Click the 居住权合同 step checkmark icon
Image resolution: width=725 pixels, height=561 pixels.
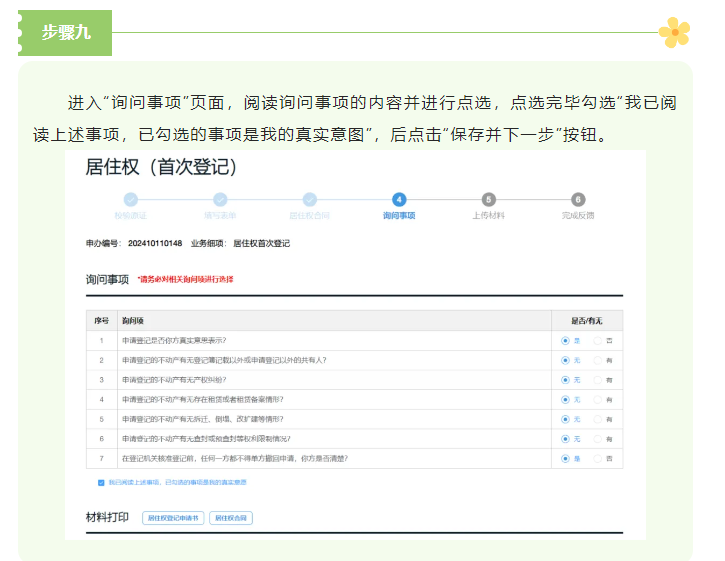click(310, 200)
